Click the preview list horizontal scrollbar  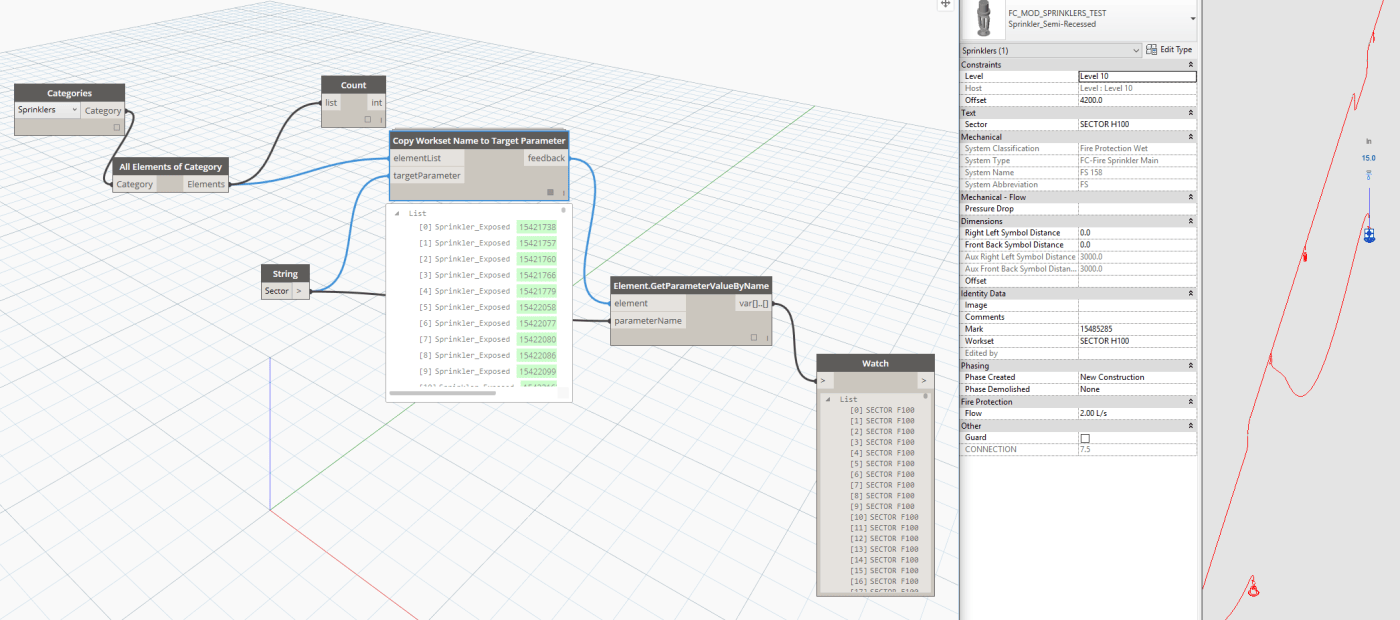[442, 393]
